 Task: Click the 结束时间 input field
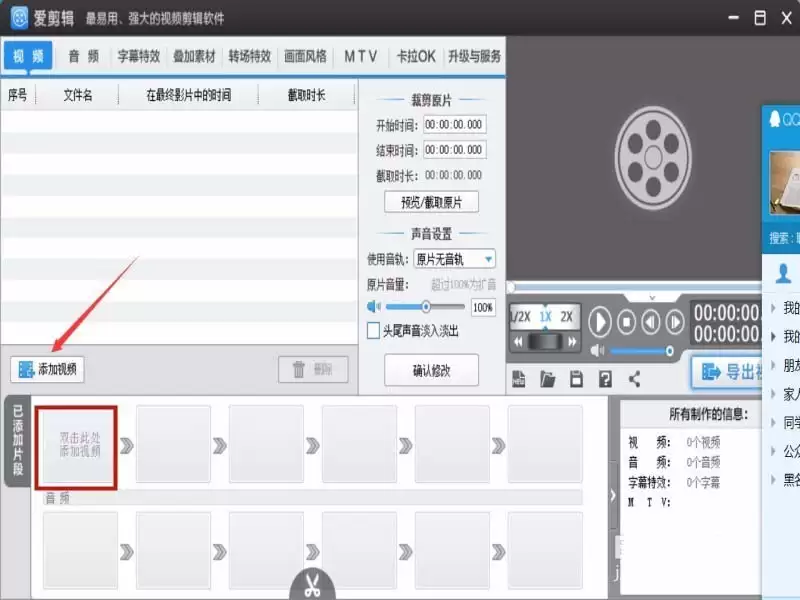(x=455, y=150)
